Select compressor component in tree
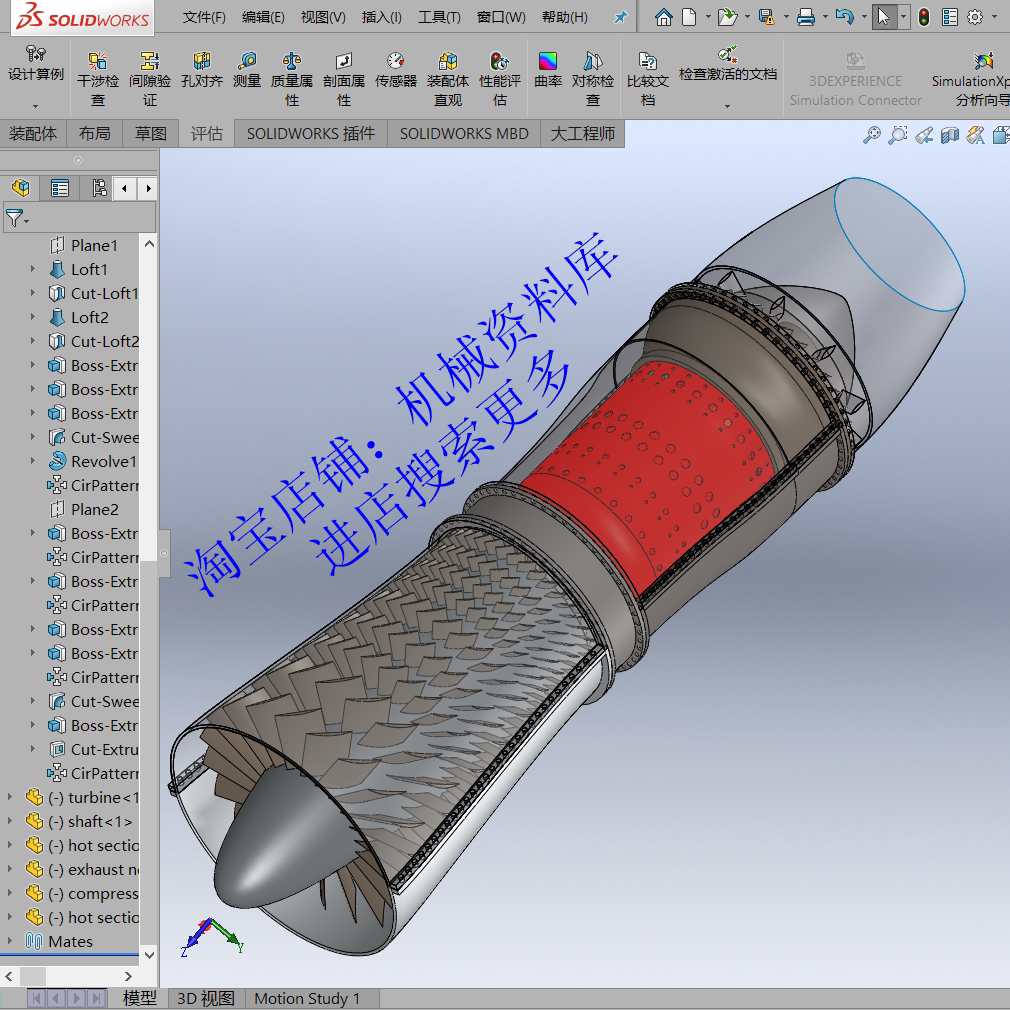This screenshot has width=1010, height=1010. tap(82, 893)
